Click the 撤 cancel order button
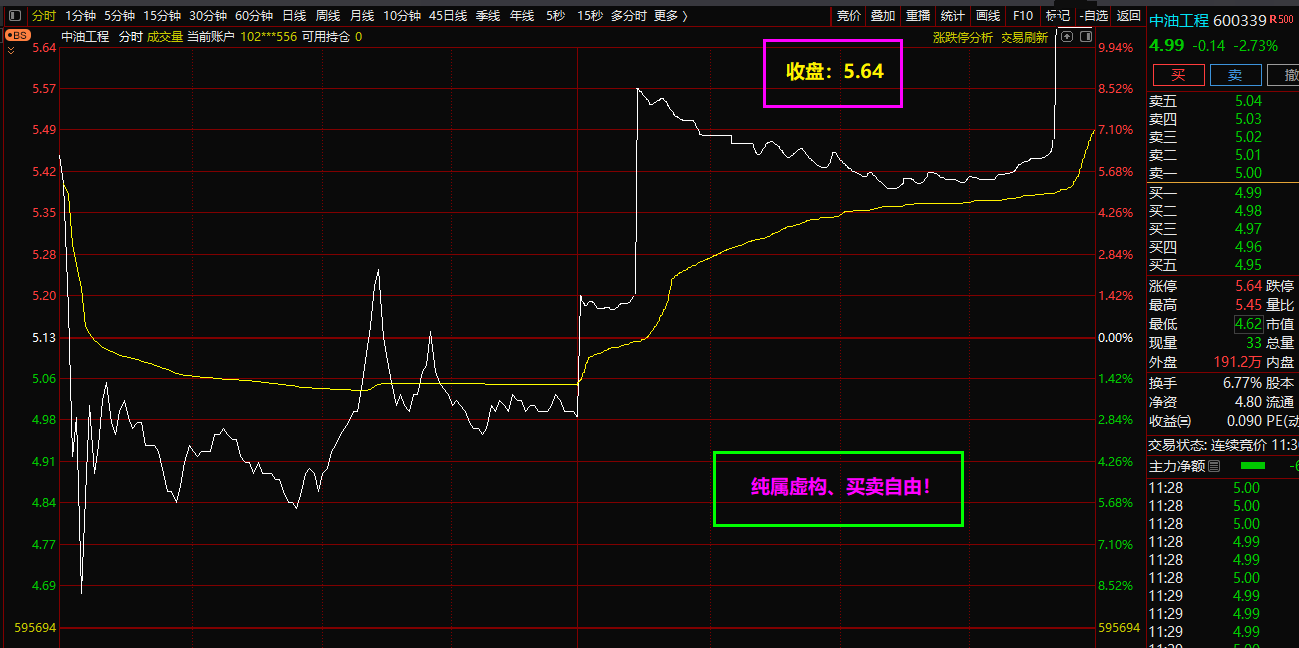Image resolution: width=1299 pixels, height=648 pixels. (x=1283, y=75)
